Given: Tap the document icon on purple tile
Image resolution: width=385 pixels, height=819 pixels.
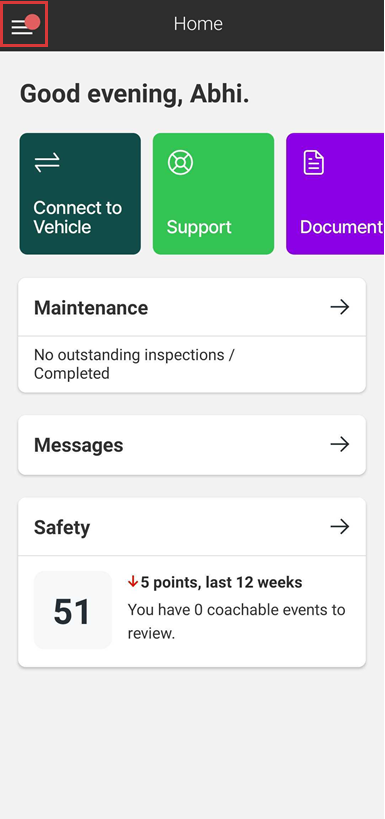Looking at the screenshot, I should click(313, 162).
